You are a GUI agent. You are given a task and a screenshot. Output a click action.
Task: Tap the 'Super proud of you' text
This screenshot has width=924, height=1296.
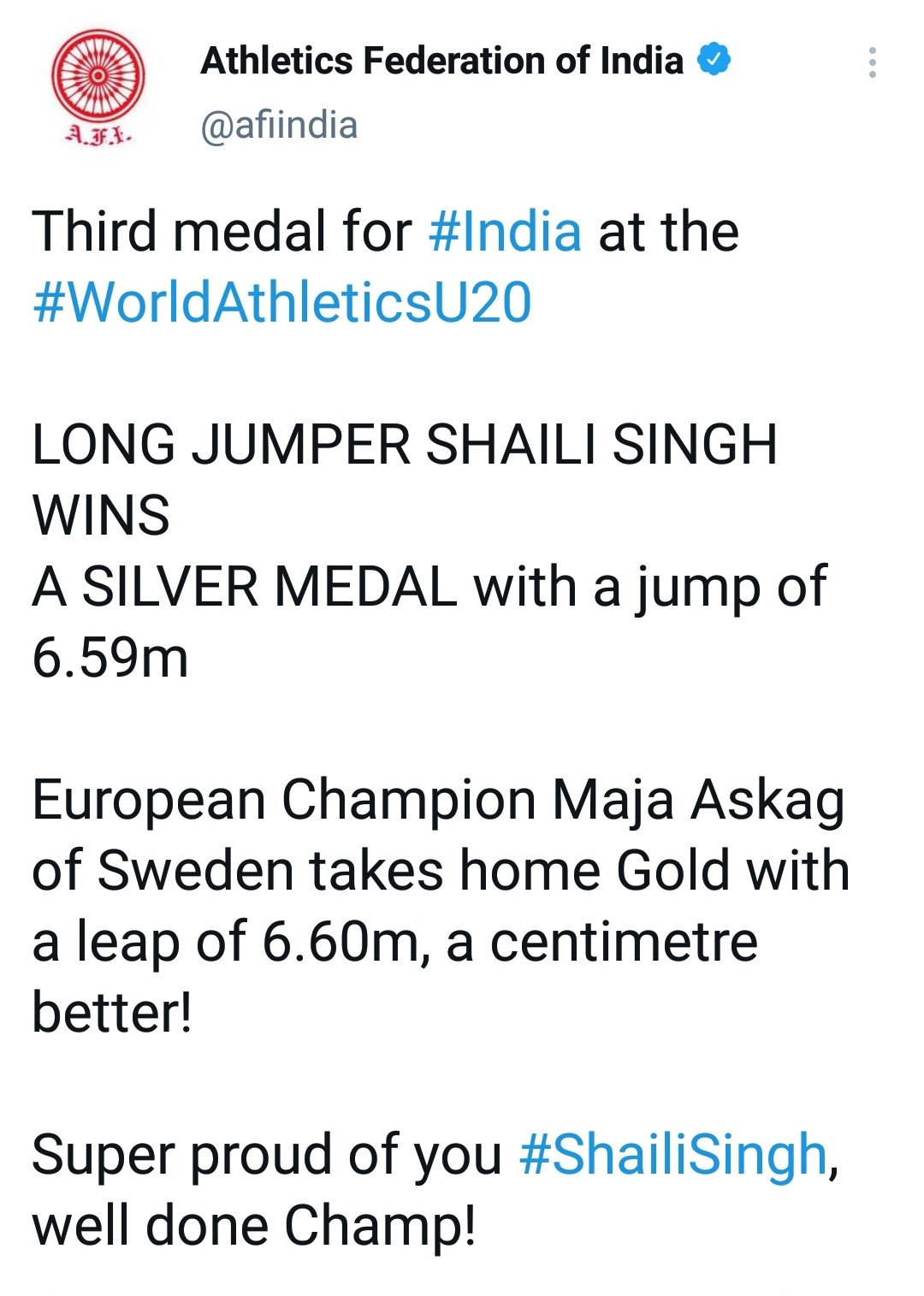267,1157
